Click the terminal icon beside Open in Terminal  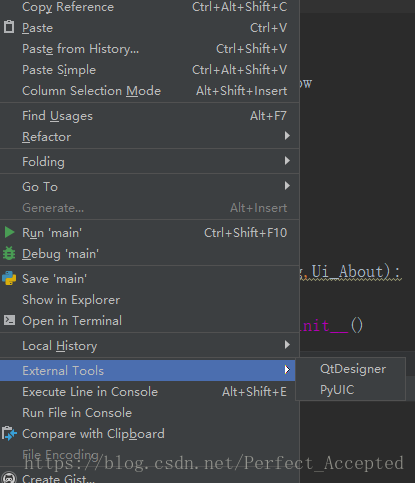pyautogui.click(x=9, y=320)
